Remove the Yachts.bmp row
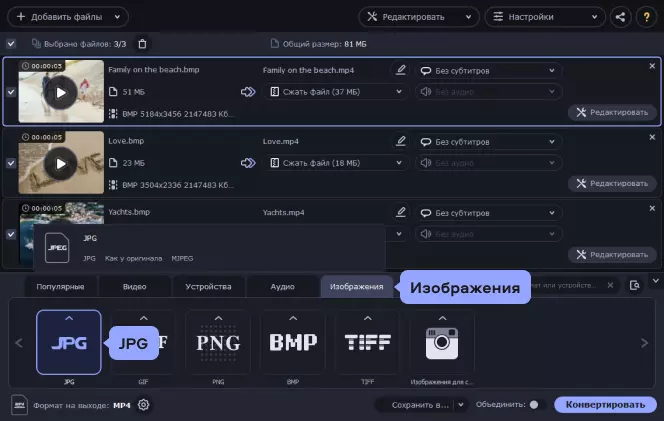 [652, 208]
